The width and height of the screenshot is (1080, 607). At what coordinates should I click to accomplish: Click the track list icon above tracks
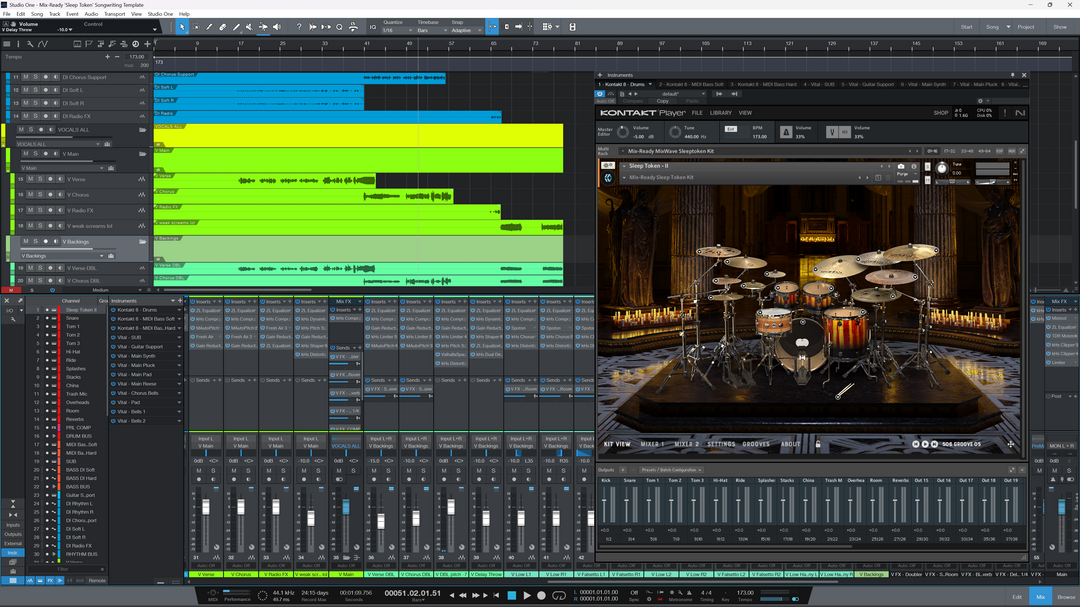(7, 44)
